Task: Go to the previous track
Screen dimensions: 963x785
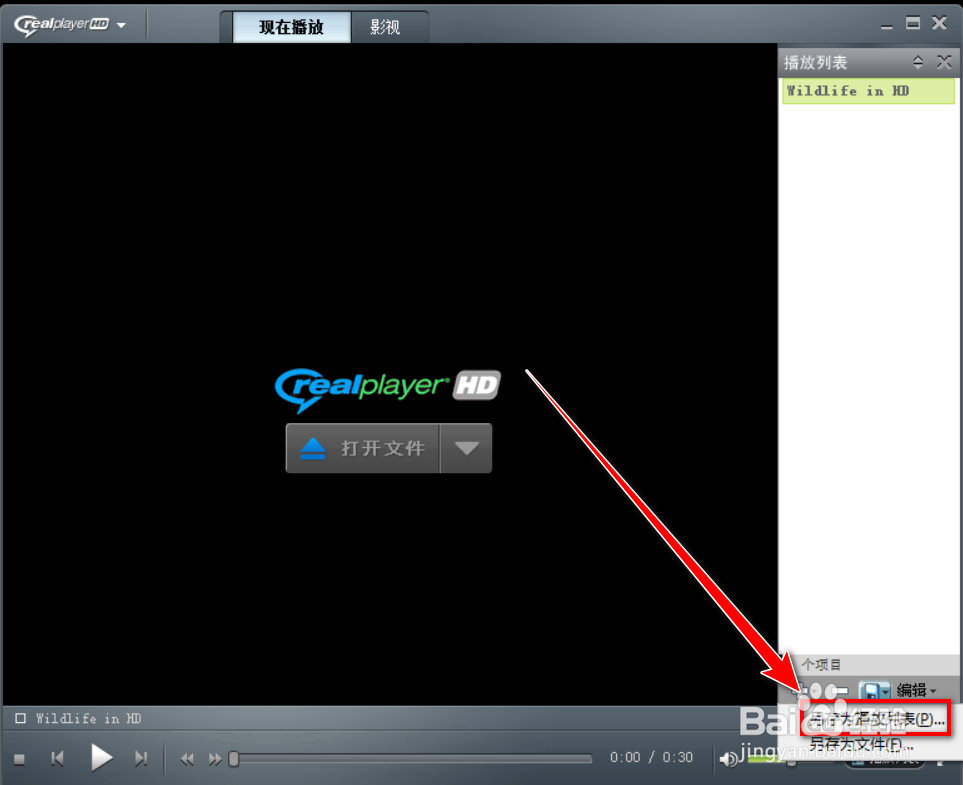Action: coord(58,759)
